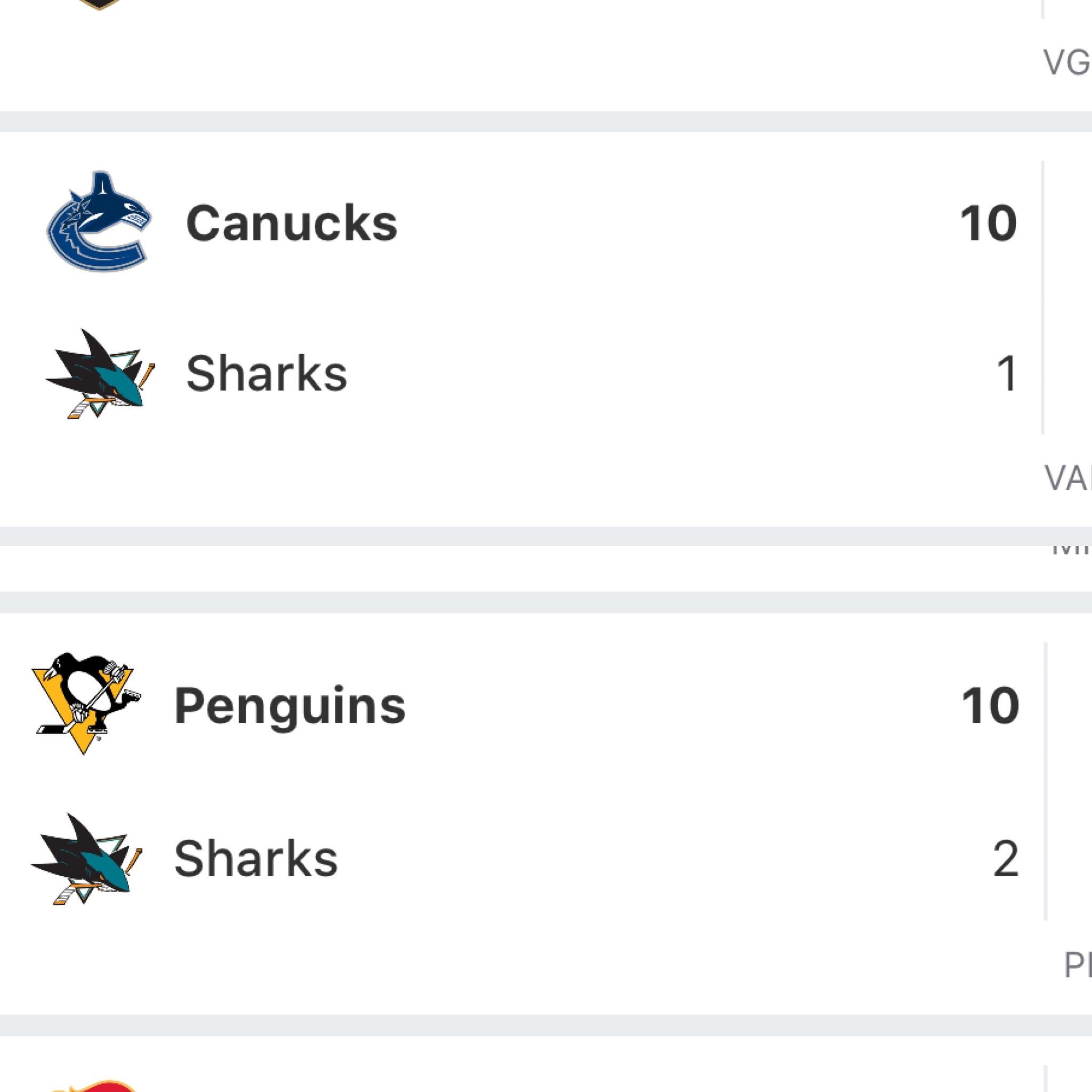Tap the cut-off VG label at top right
This screenshot has width=1092, height=1092.
[1067, 62]
